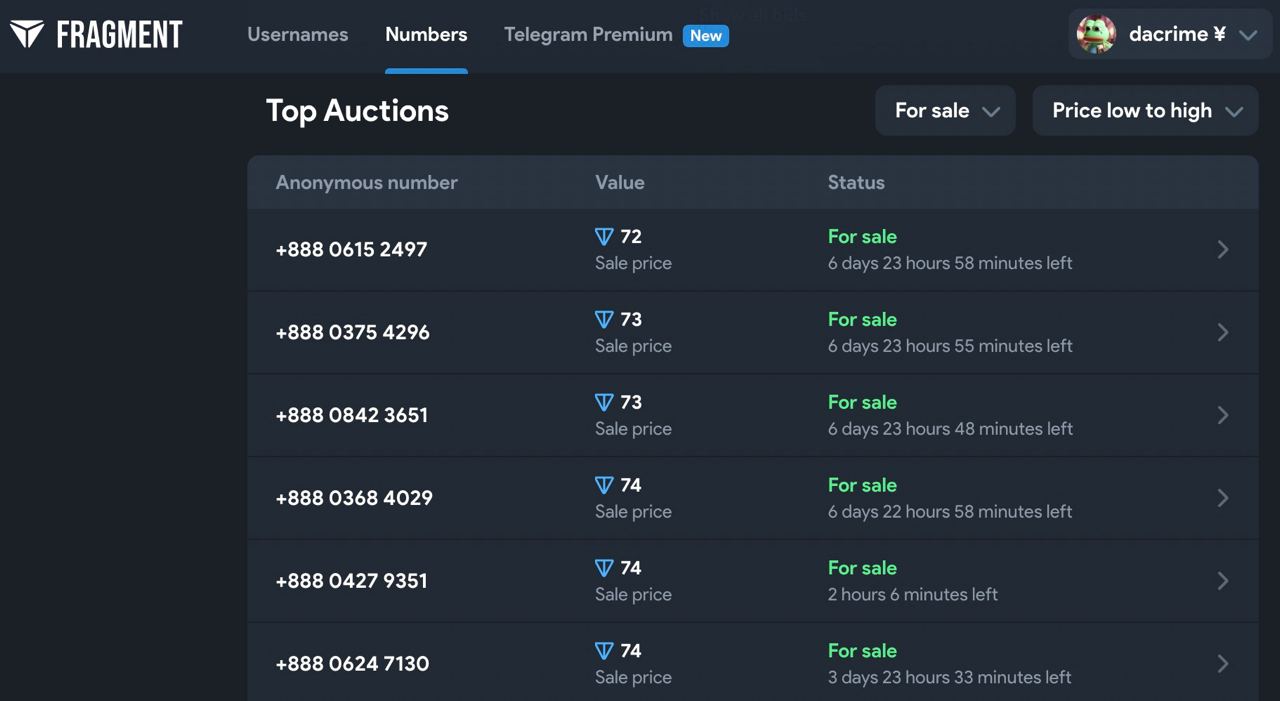The image size is (1280, 701).
Task: Open number +888 0375 4296 listing
Action: pyautogui.click(x=353, y=333)
